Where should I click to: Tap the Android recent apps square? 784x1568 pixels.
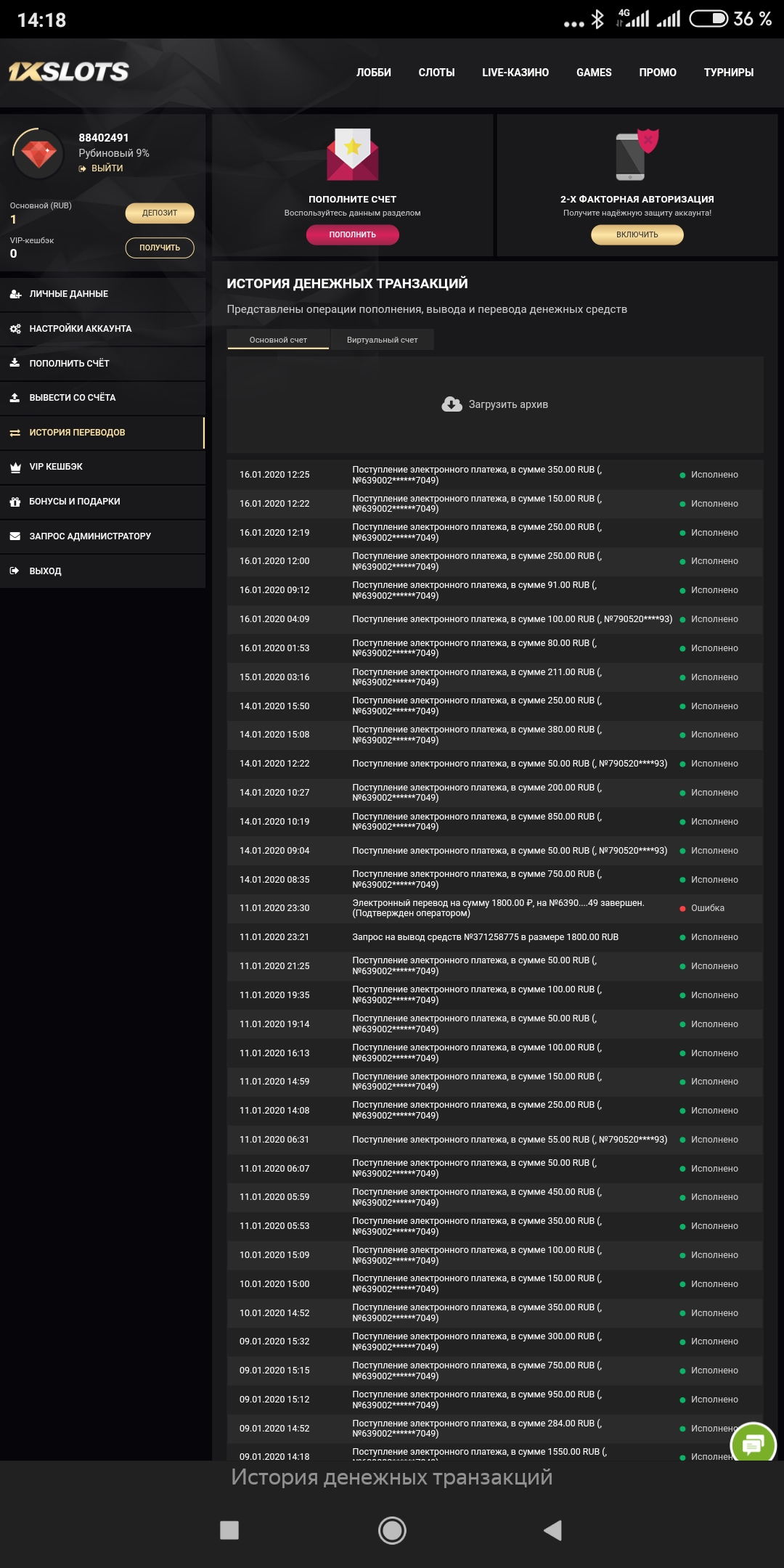pyautogui.click(x=229, y=1530)
